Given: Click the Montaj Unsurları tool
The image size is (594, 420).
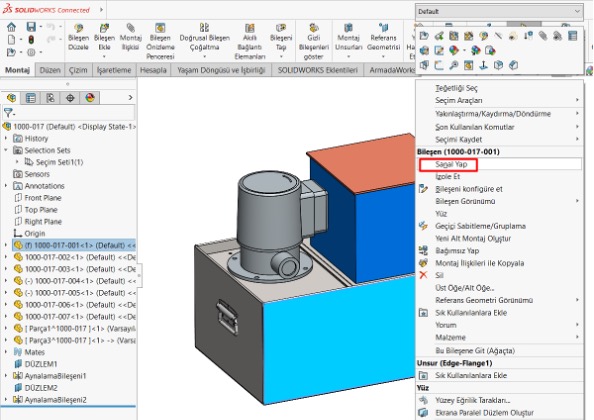Looking at the screenshot, I should (x=348, y=37).
